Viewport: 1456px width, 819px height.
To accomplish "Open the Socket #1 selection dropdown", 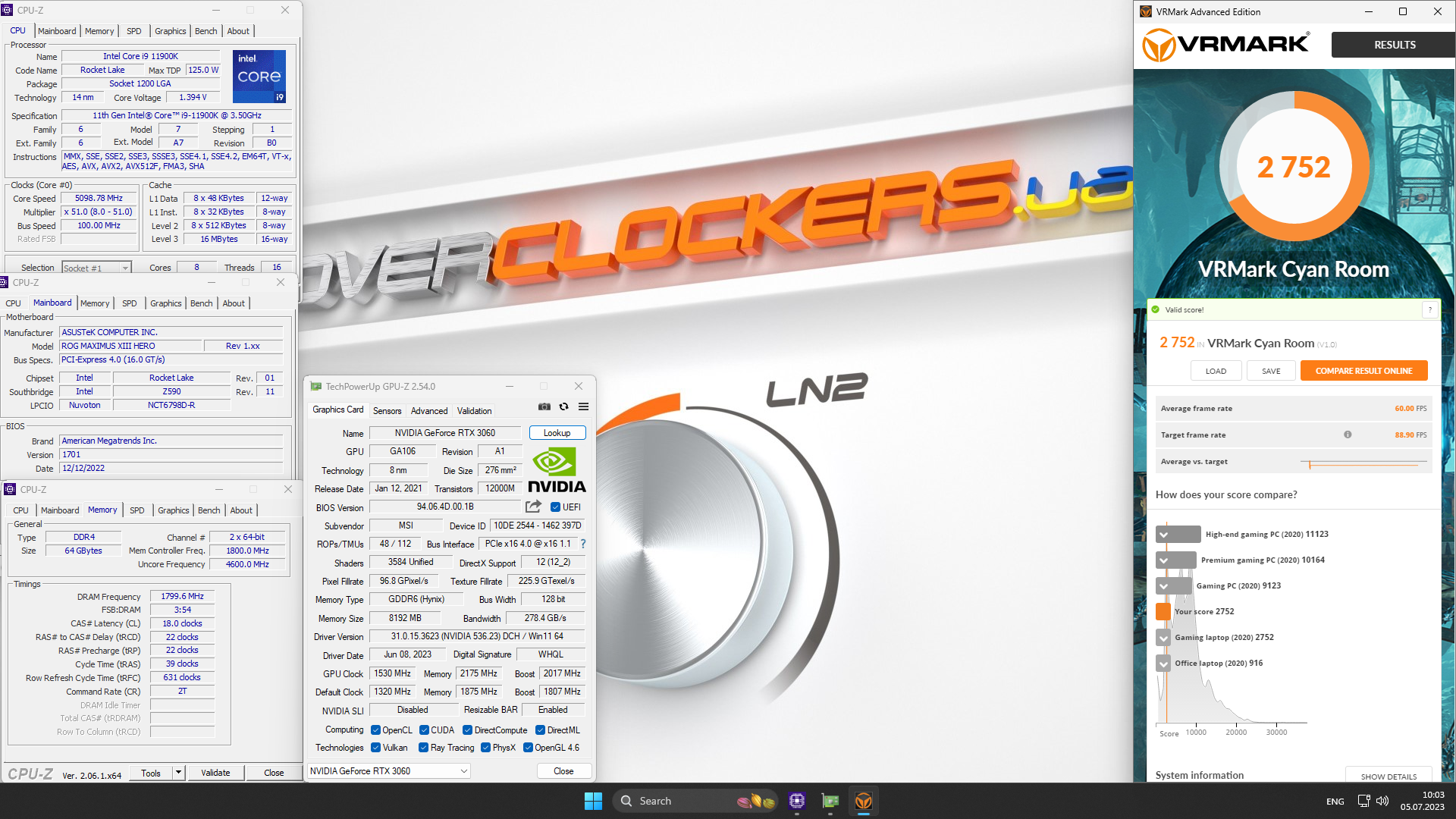I will (x=96, y=268).
